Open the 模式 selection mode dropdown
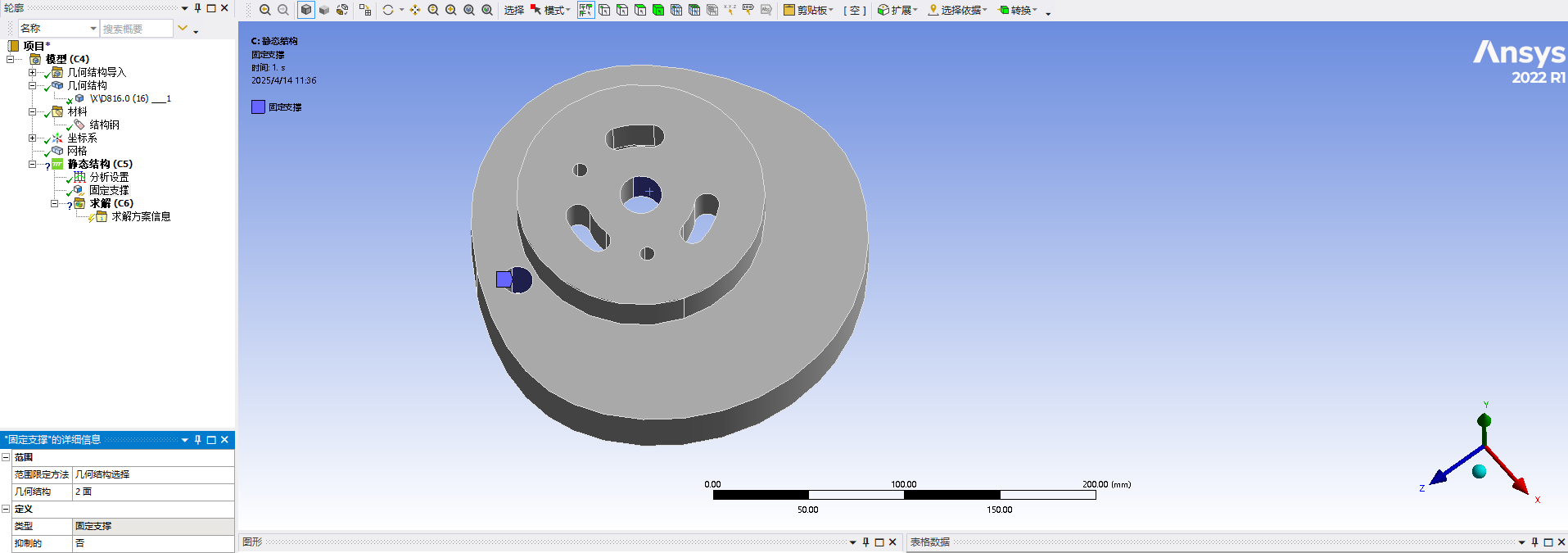The image size is (1568, 553). (x=550, y=10)
